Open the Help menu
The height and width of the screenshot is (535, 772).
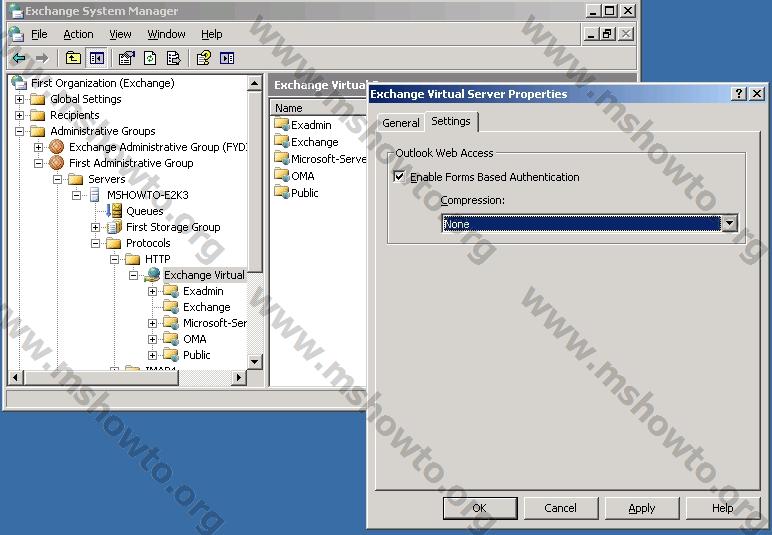(x=212, y=34)
